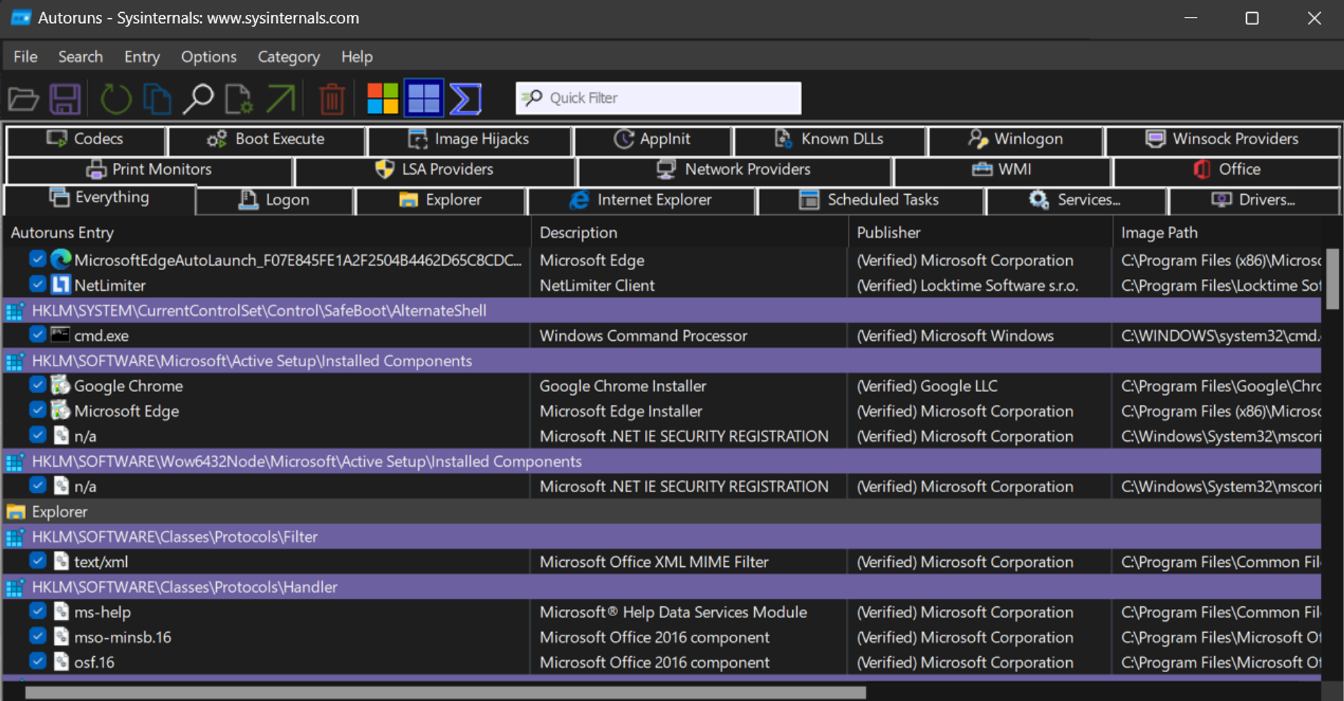Disable the mso-minsb.16 entry checkbox
The width and height of the screenshot is (1344, 701).
point(38,636)
